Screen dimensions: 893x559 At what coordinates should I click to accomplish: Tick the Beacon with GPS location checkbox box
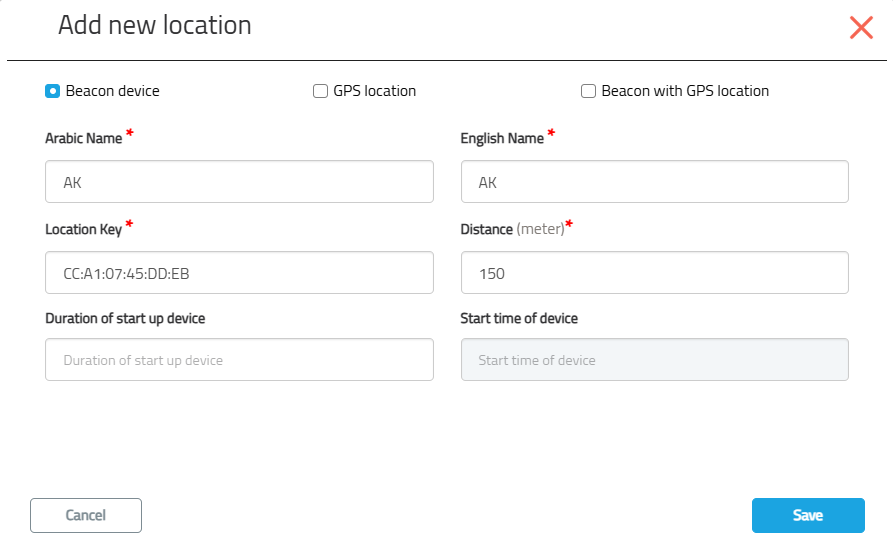click(588, 91)
